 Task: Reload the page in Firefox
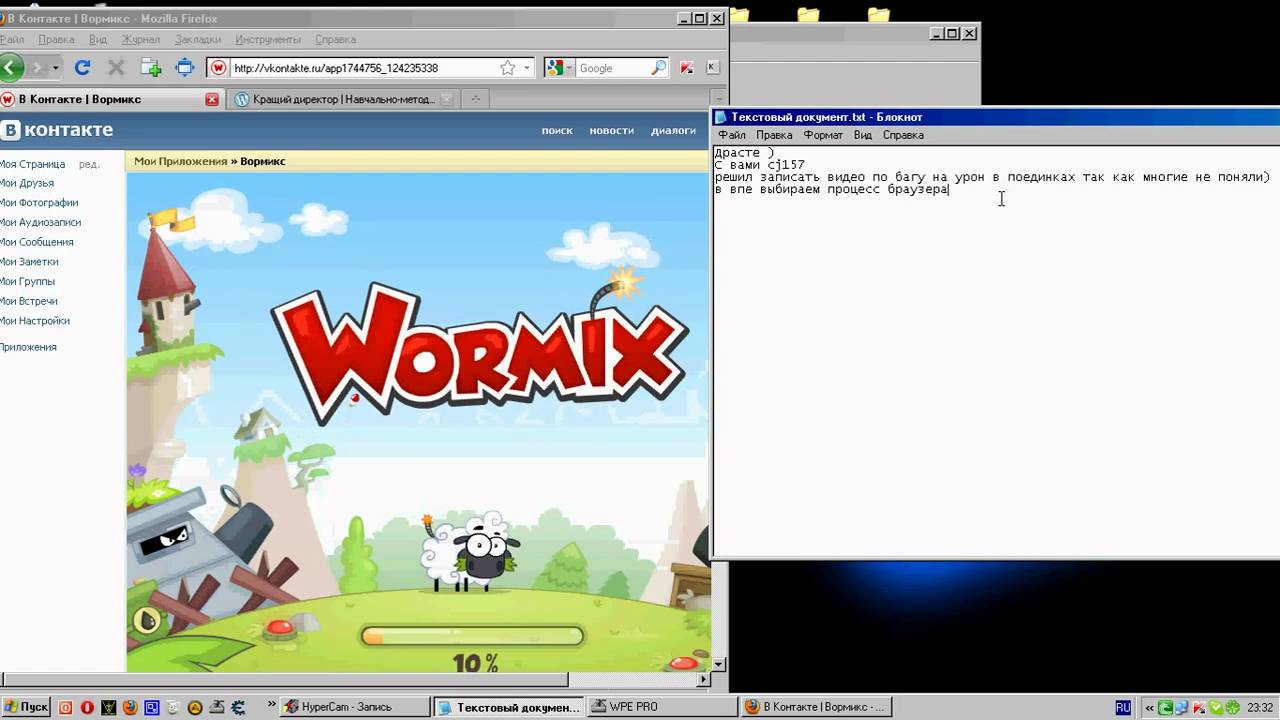(x=83, y=68)
